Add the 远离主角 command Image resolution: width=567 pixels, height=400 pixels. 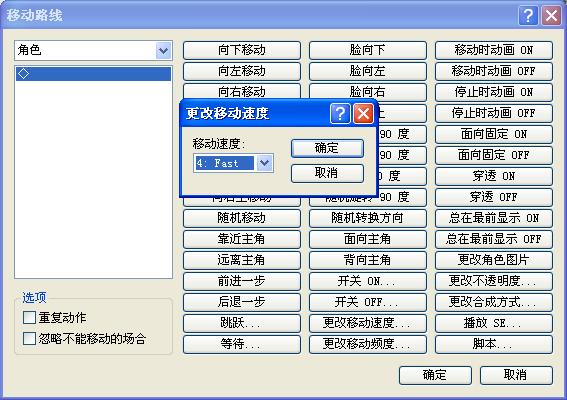coord(242,260)
